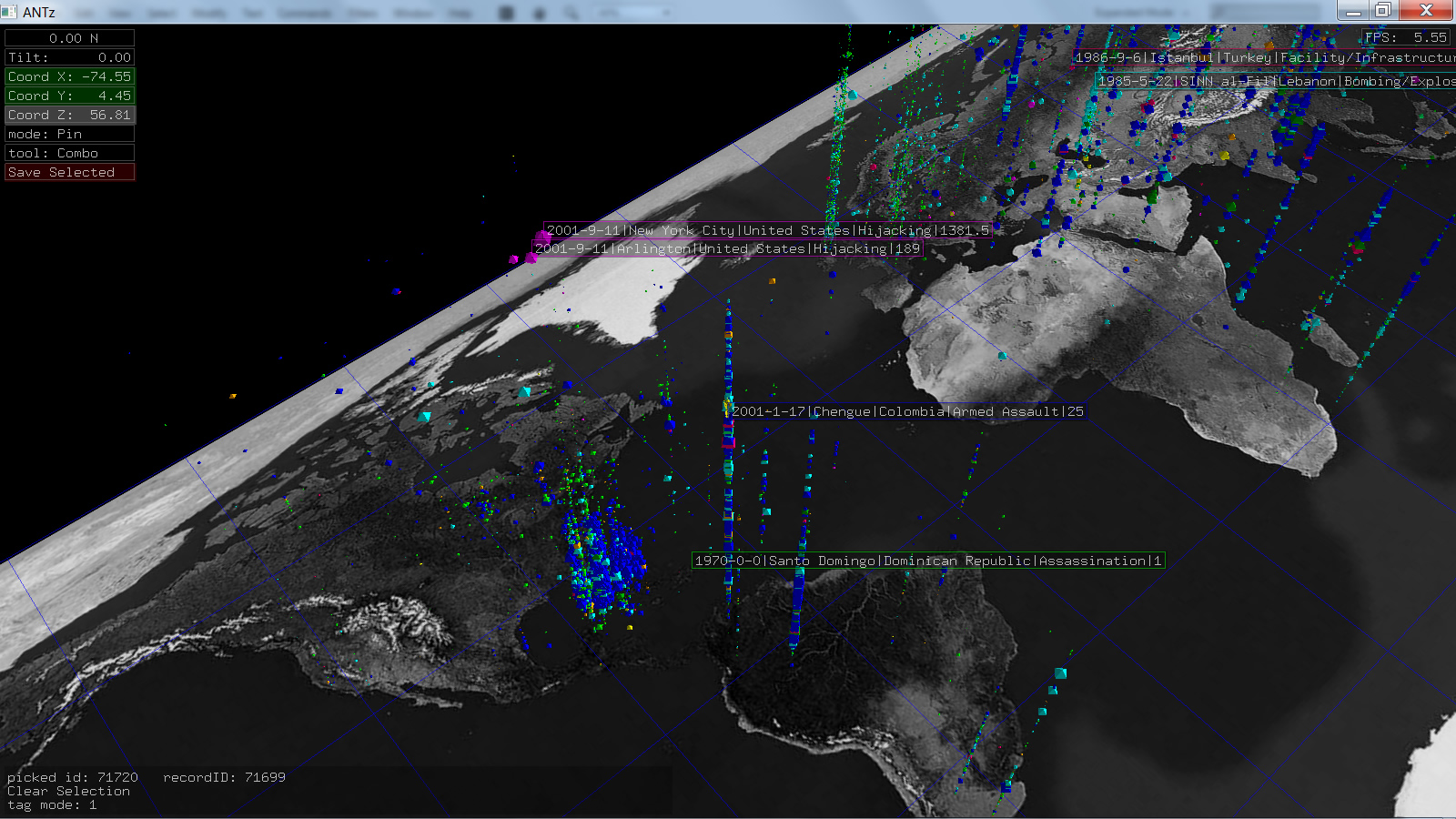Click the 0.00 N compass heading box

click(x=69, y=38)
